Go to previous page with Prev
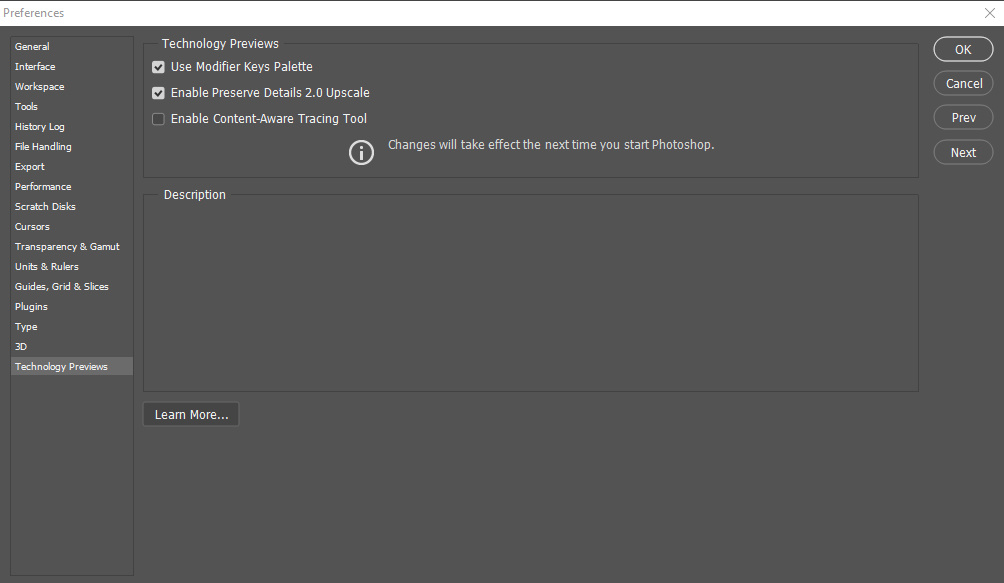The height and width of the screenshot is (583, 1004). coord(963,118)
